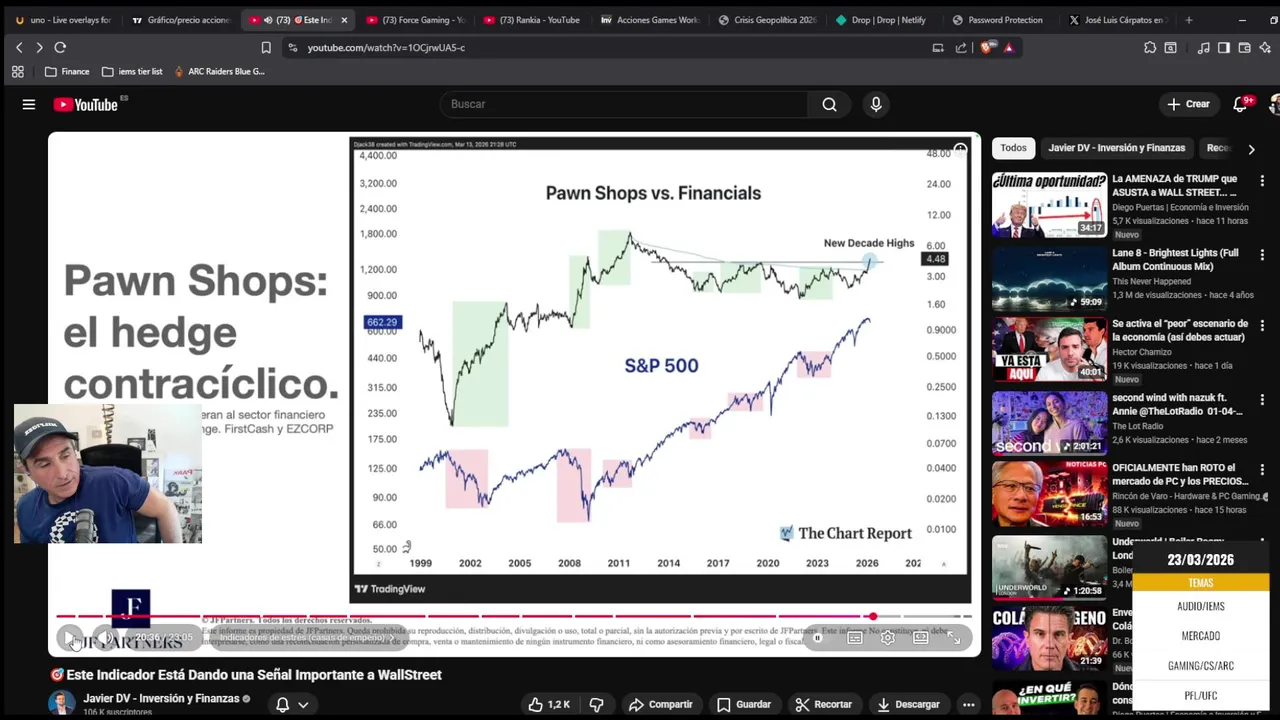Click the Recortar clip button
The width and height of the screenshot is (1280, 720).
coord(823,704)
